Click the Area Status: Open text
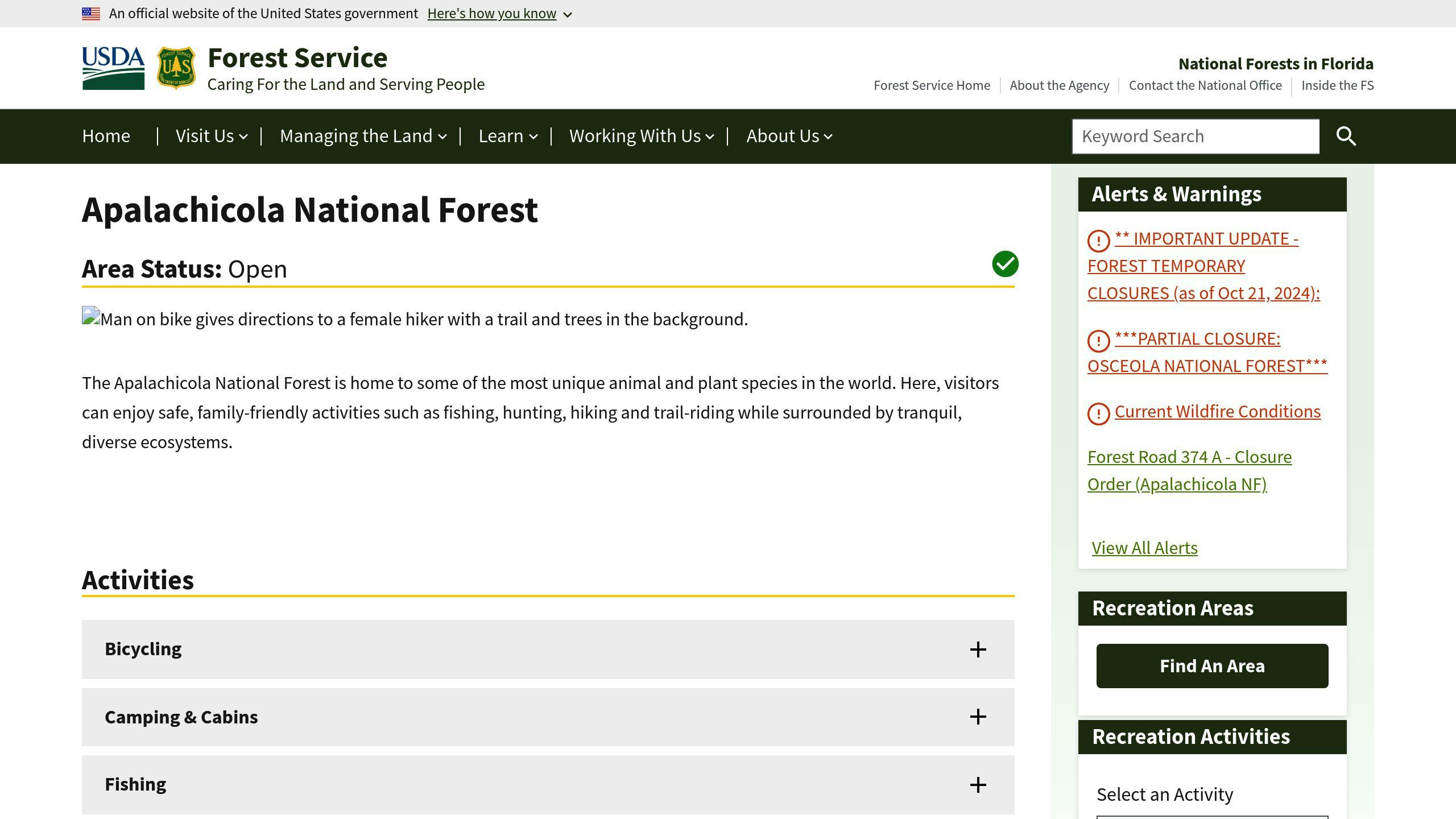 184,269
